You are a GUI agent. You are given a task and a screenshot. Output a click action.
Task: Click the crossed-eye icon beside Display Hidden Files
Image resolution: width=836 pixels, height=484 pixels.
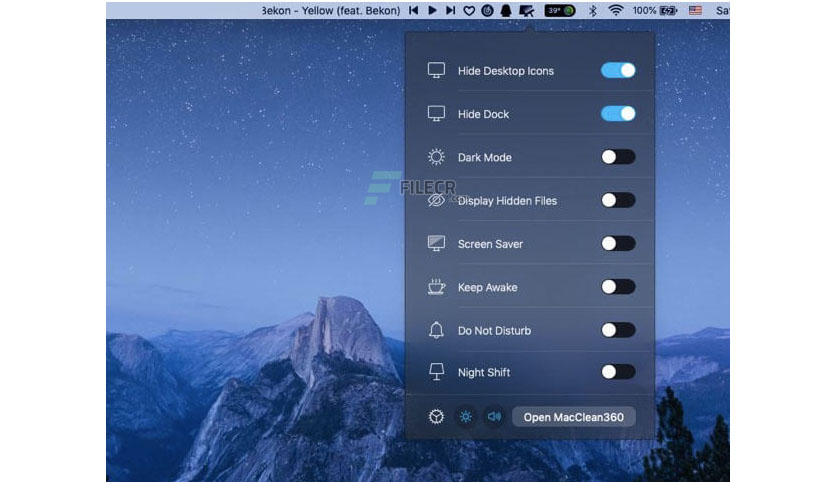(436, 200)
